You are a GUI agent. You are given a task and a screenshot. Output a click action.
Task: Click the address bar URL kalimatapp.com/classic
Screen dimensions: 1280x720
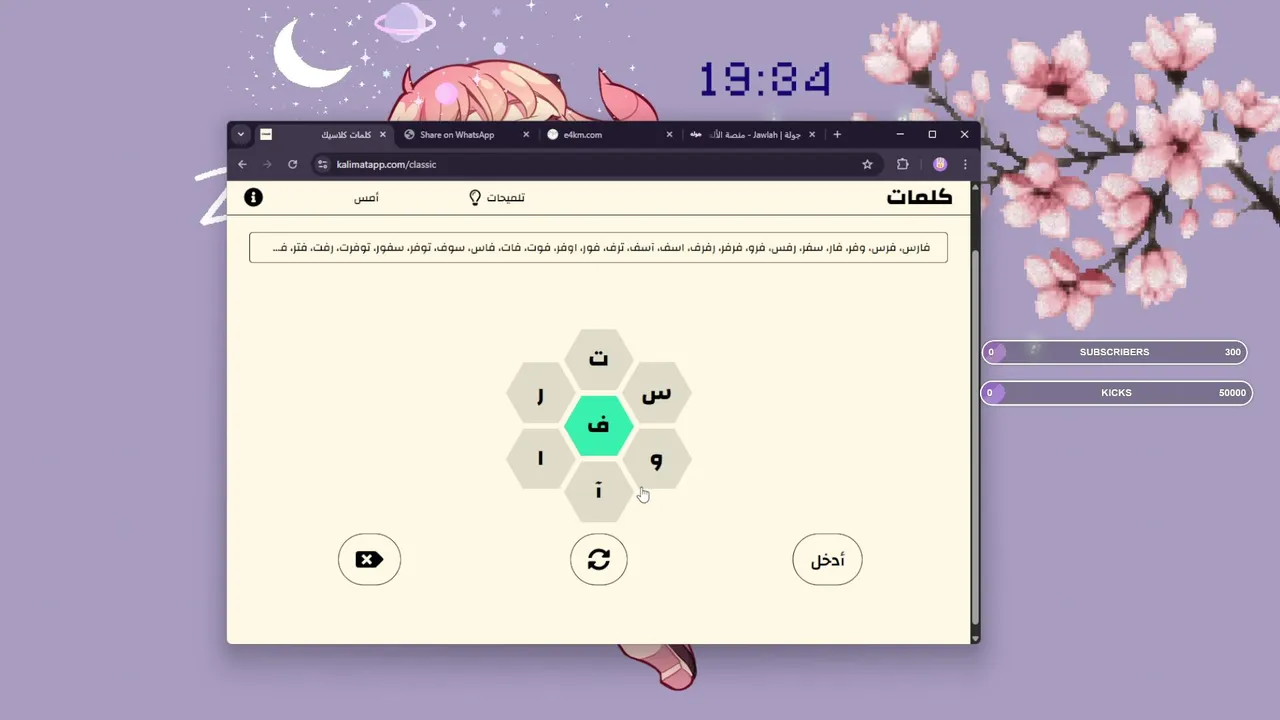(x=387, y=164)
